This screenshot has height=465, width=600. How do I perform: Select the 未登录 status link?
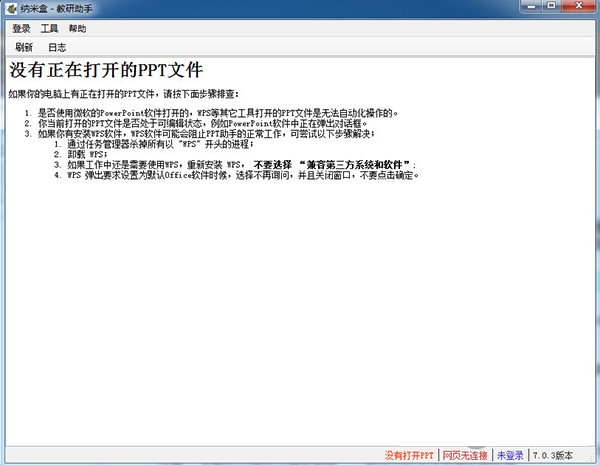point(510,454)
